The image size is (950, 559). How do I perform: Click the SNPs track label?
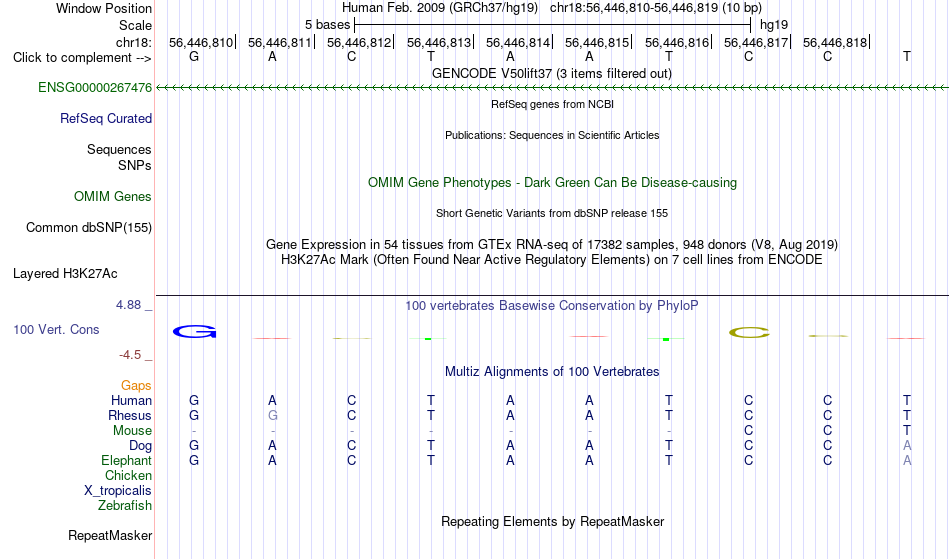[135, 165]
